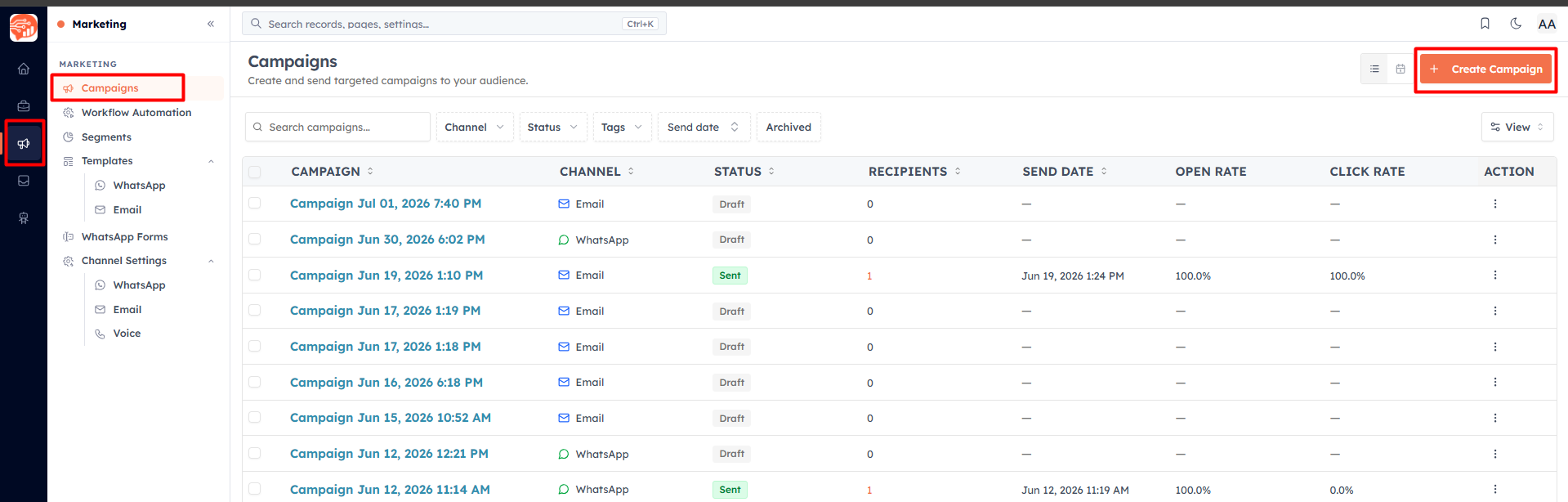Viewport: 1568px width, 502px height.
Task: Check the box for Campaign Jun 17 1:18 PM
Action: 255,346
